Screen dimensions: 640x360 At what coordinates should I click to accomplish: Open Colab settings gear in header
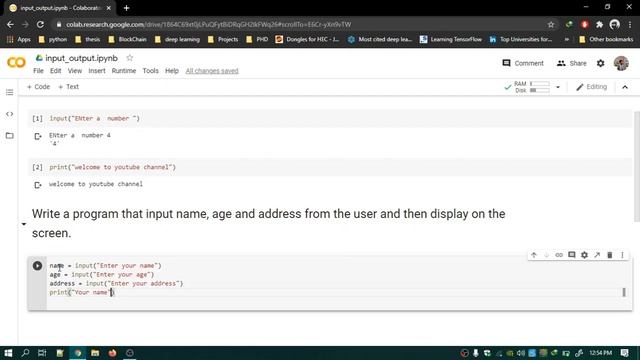(600, 63)
